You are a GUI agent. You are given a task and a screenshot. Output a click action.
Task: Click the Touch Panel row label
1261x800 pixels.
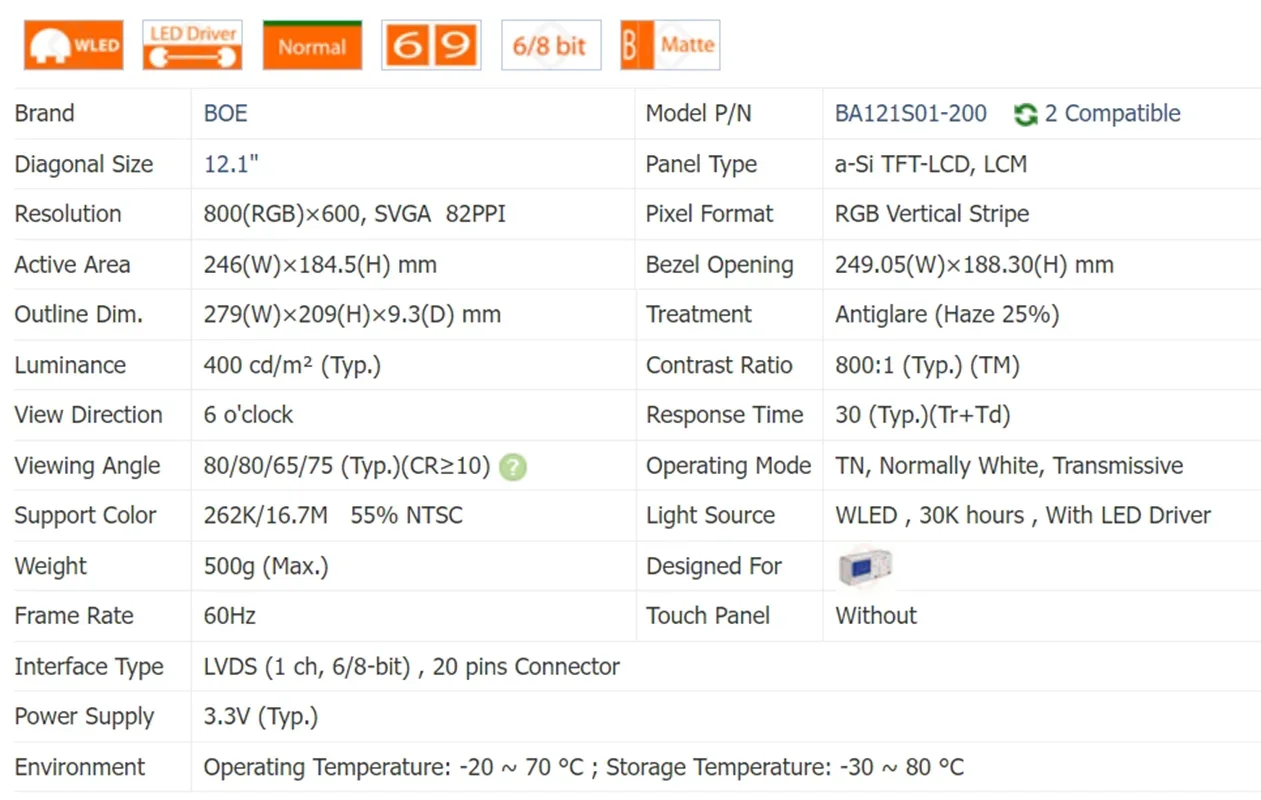click(708, 616)
